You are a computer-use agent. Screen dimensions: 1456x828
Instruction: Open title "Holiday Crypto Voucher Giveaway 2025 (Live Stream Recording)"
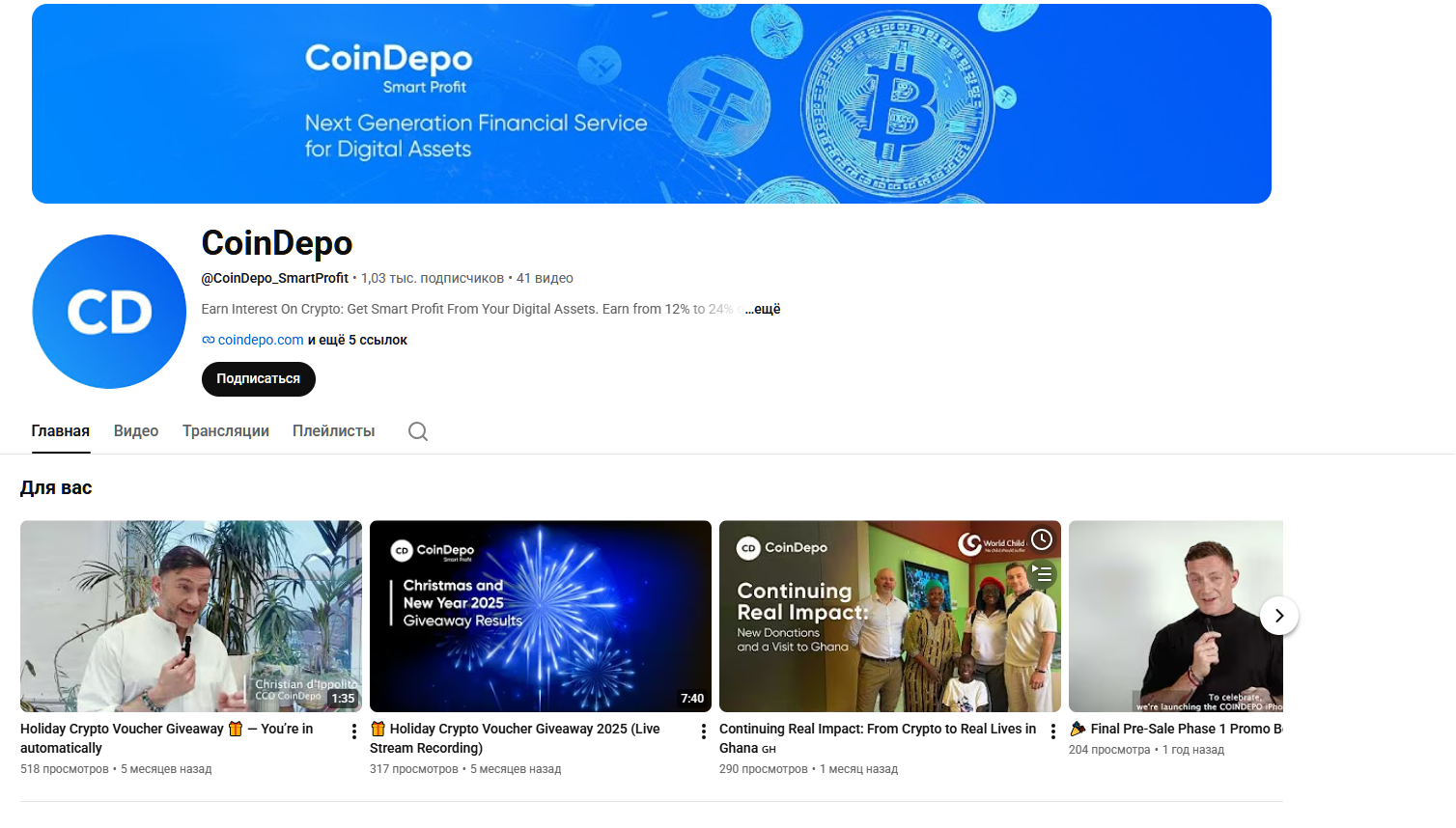tap(516, 738)
